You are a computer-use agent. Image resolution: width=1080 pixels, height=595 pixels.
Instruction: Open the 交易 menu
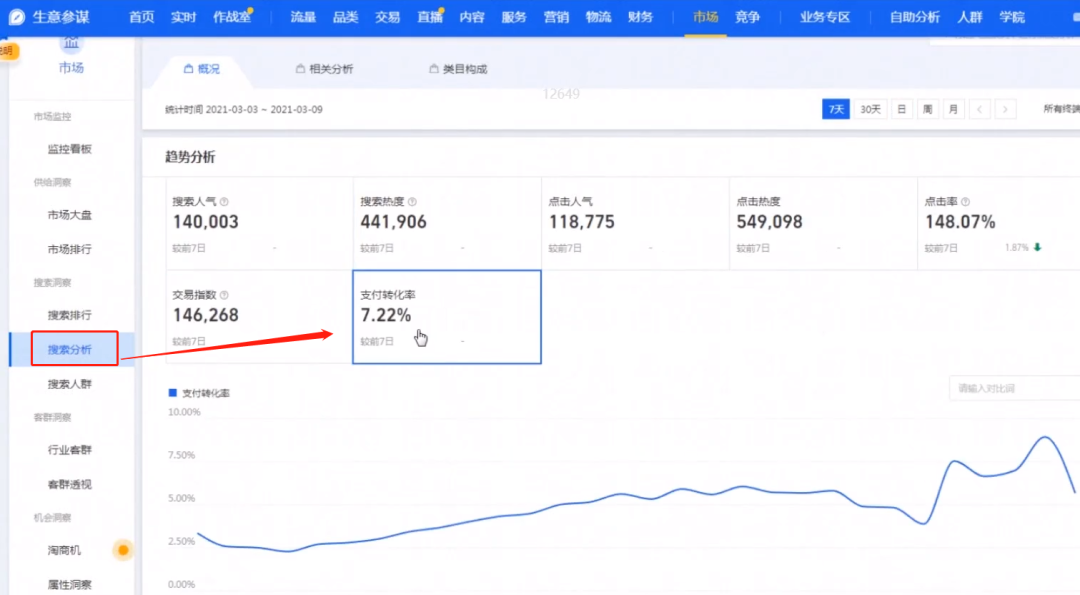[x=387, y=17]
